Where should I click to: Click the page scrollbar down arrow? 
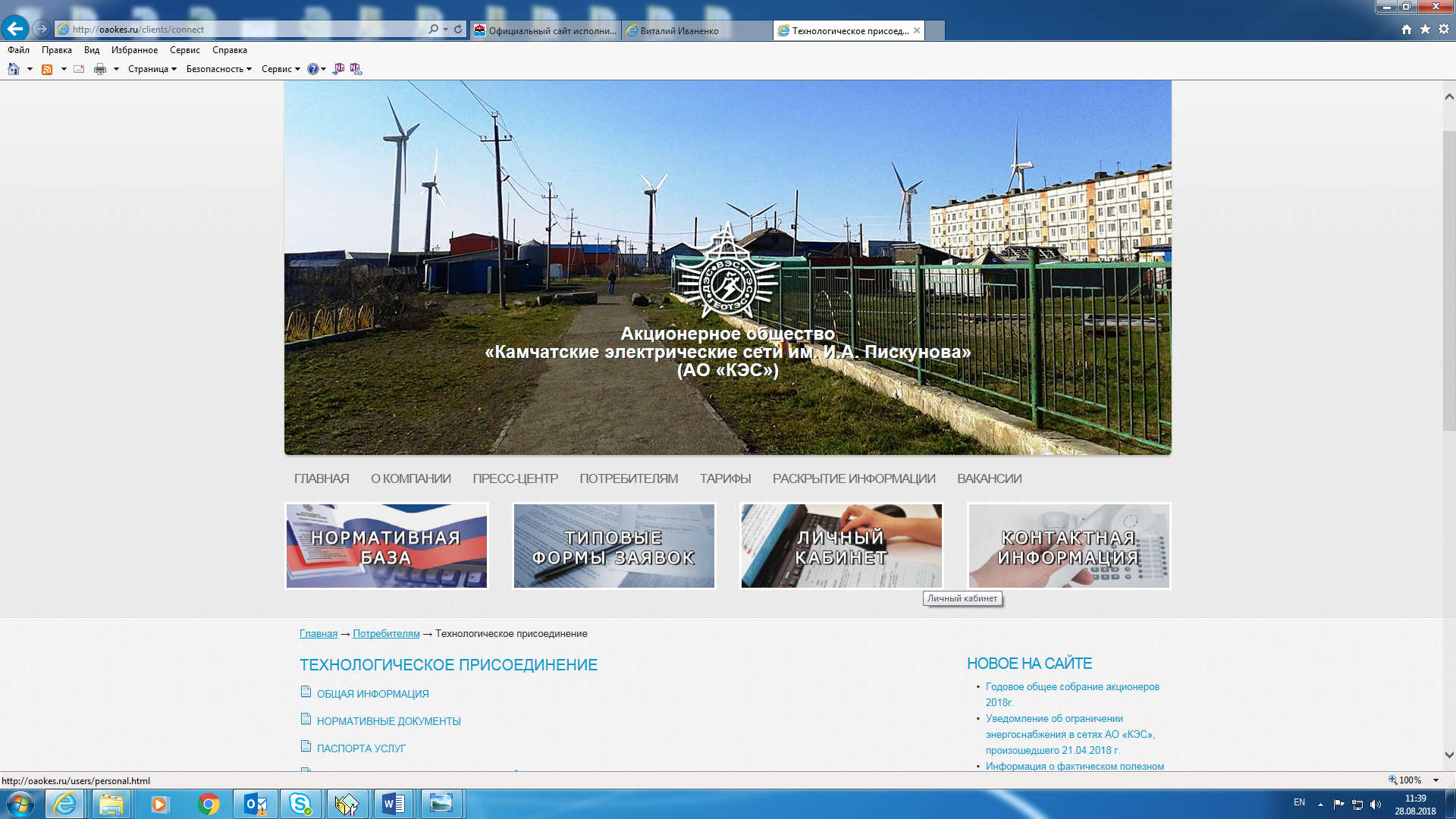(x=1449, y=755)
